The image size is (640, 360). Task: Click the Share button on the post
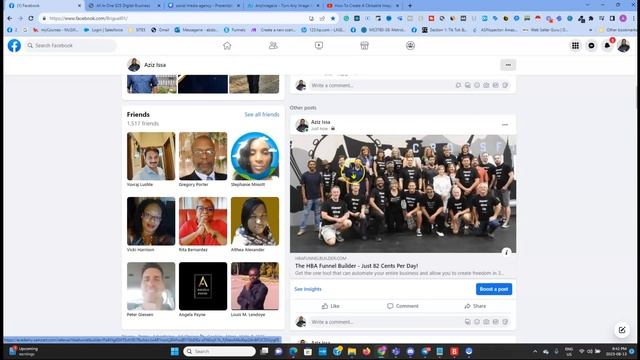pos(475,306)
